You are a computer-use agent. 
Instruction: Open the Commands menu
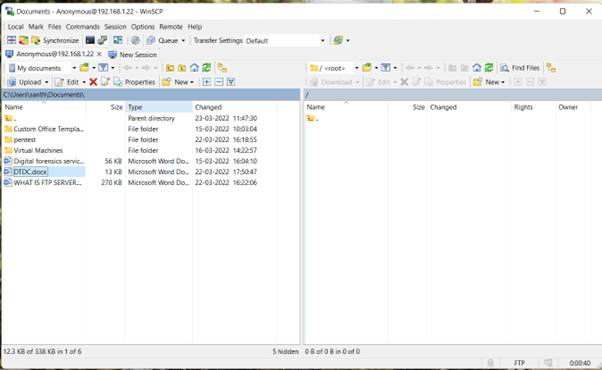83,26
